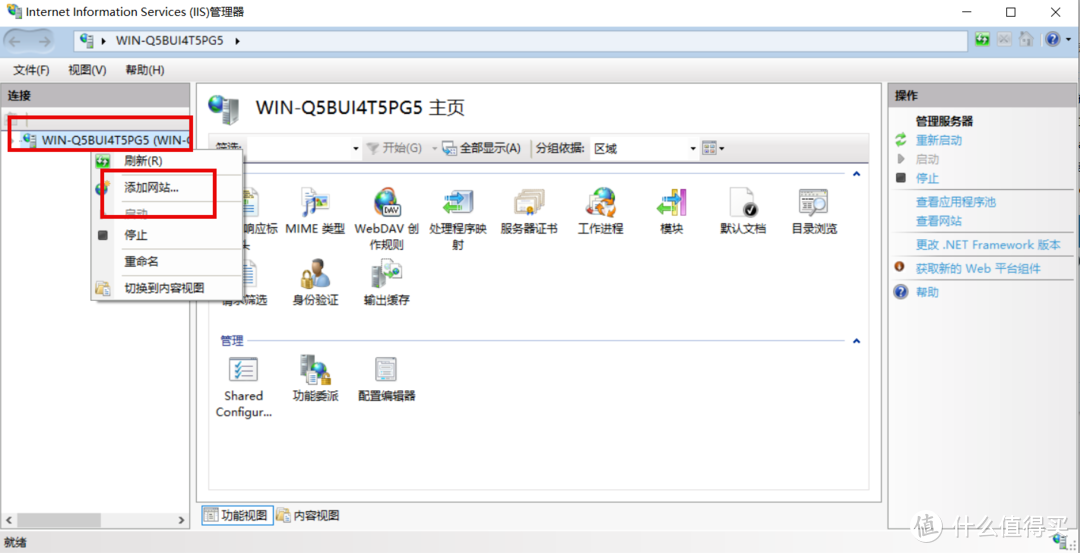The image size is (1080, 553).
Task: Open help icon dropdown arrow top-right
Action: pos(1067,41)
